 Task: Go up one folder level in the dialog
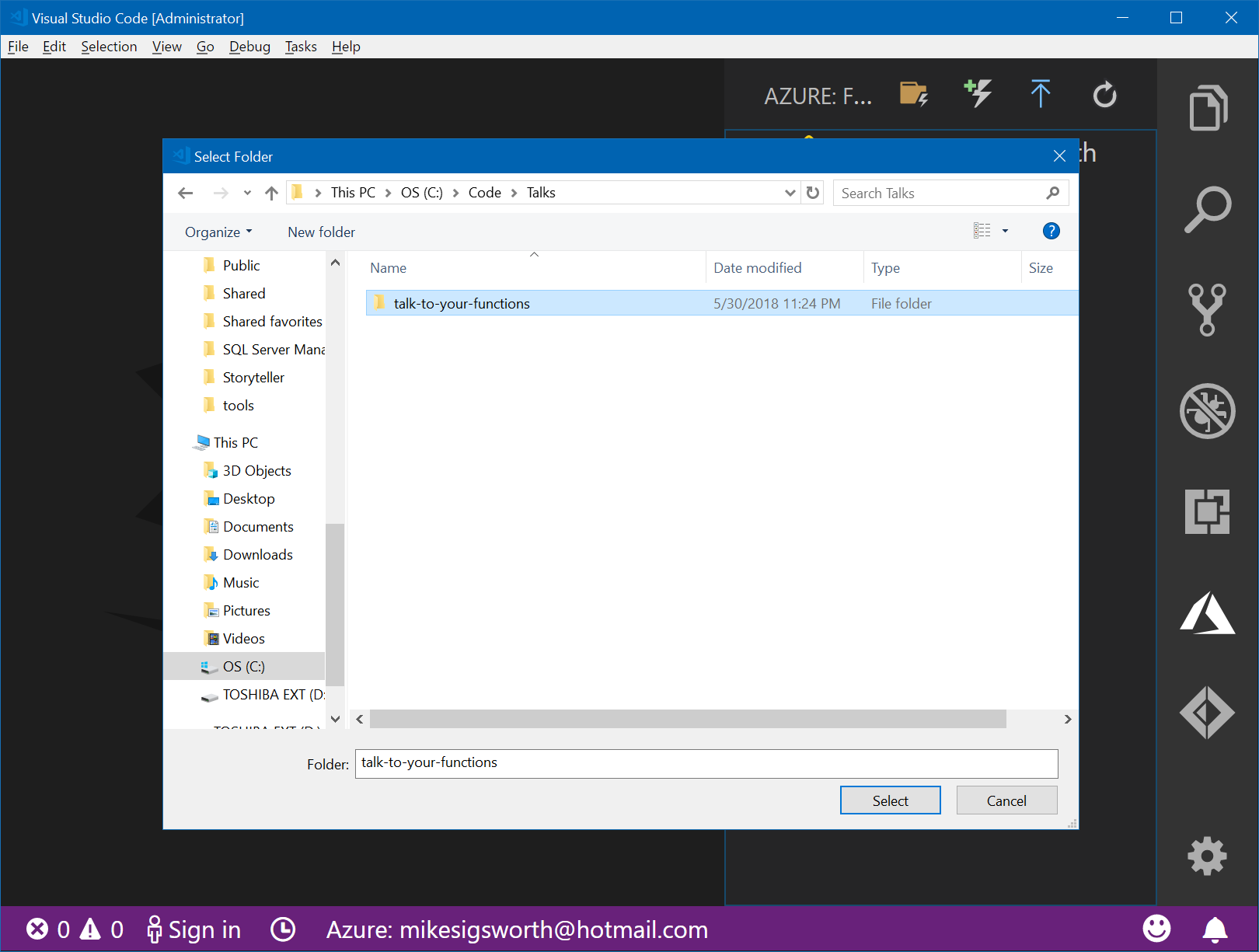pos(271,193)
